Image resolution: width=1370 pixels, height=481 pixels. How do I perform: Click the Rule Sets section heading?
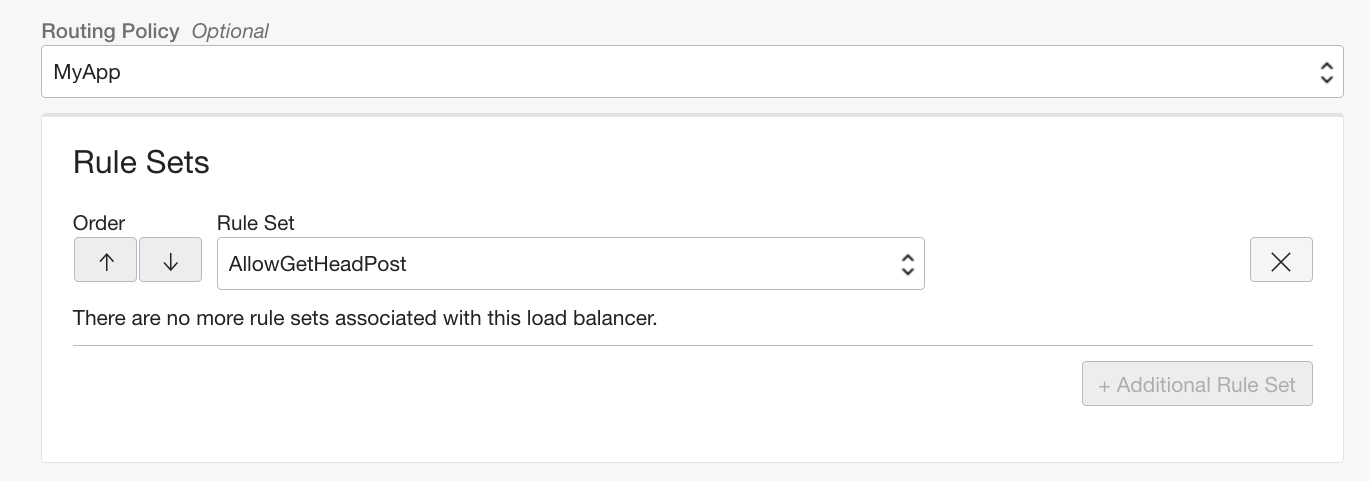pyautogui.click(x=141, y=162)
